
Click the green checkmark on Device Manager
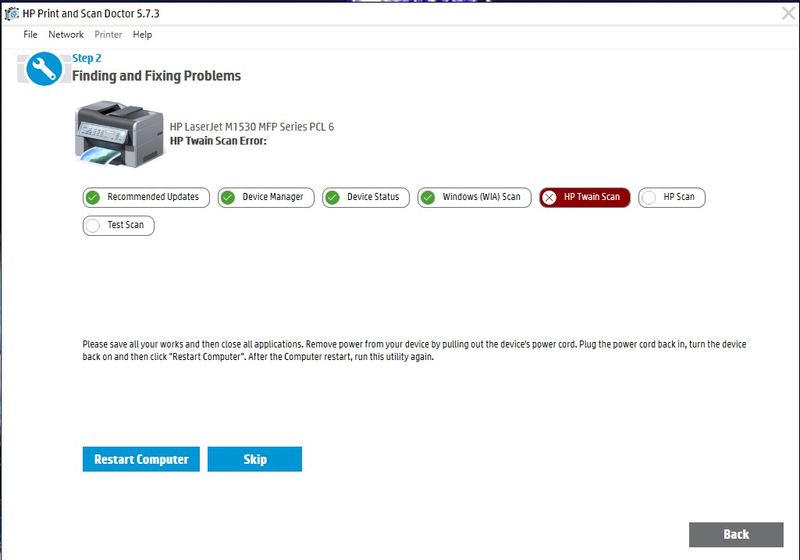[228, 197]
